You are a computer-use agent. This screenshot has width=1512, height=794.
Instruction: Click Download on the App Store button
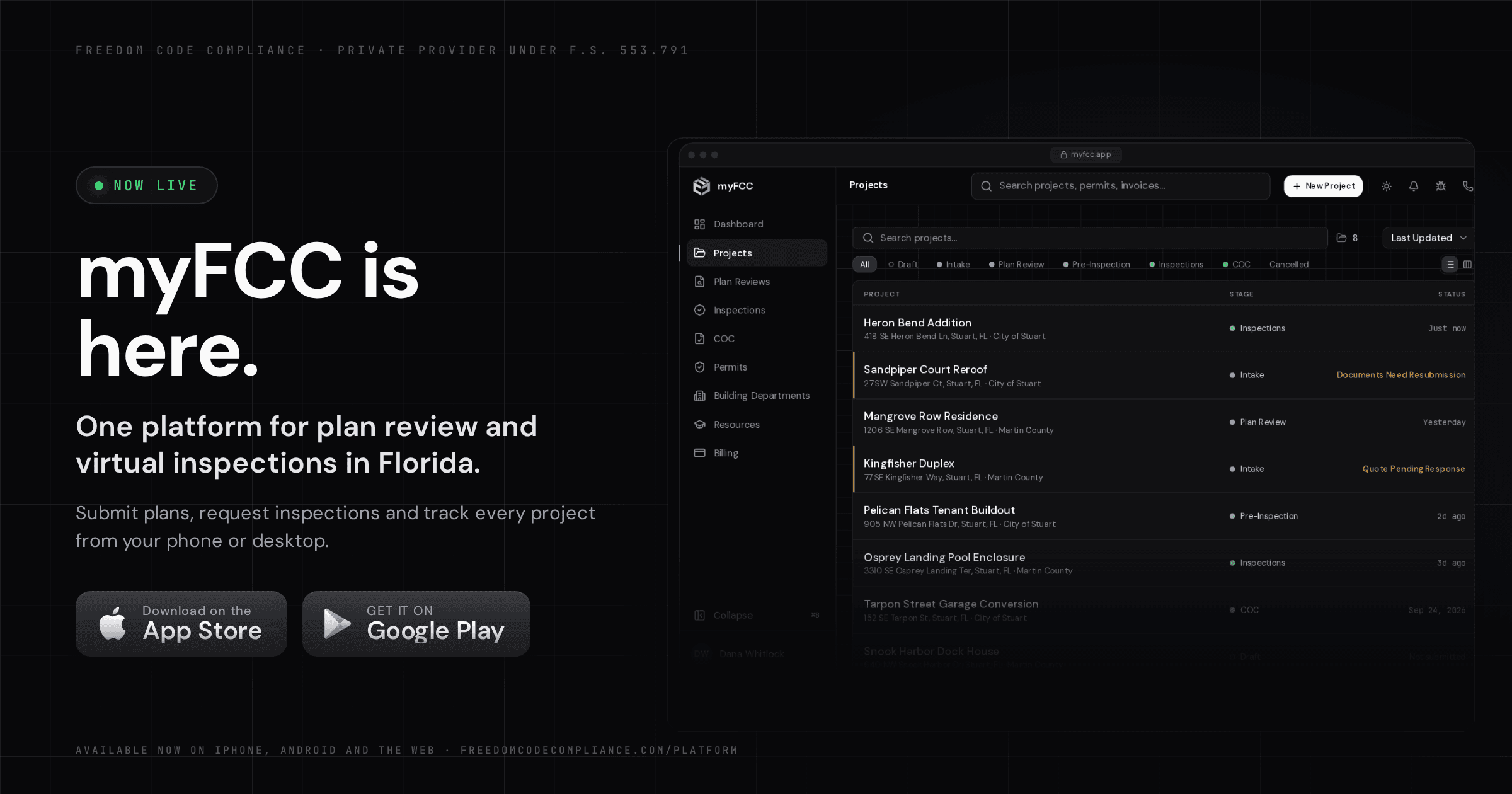click(181, 623)
